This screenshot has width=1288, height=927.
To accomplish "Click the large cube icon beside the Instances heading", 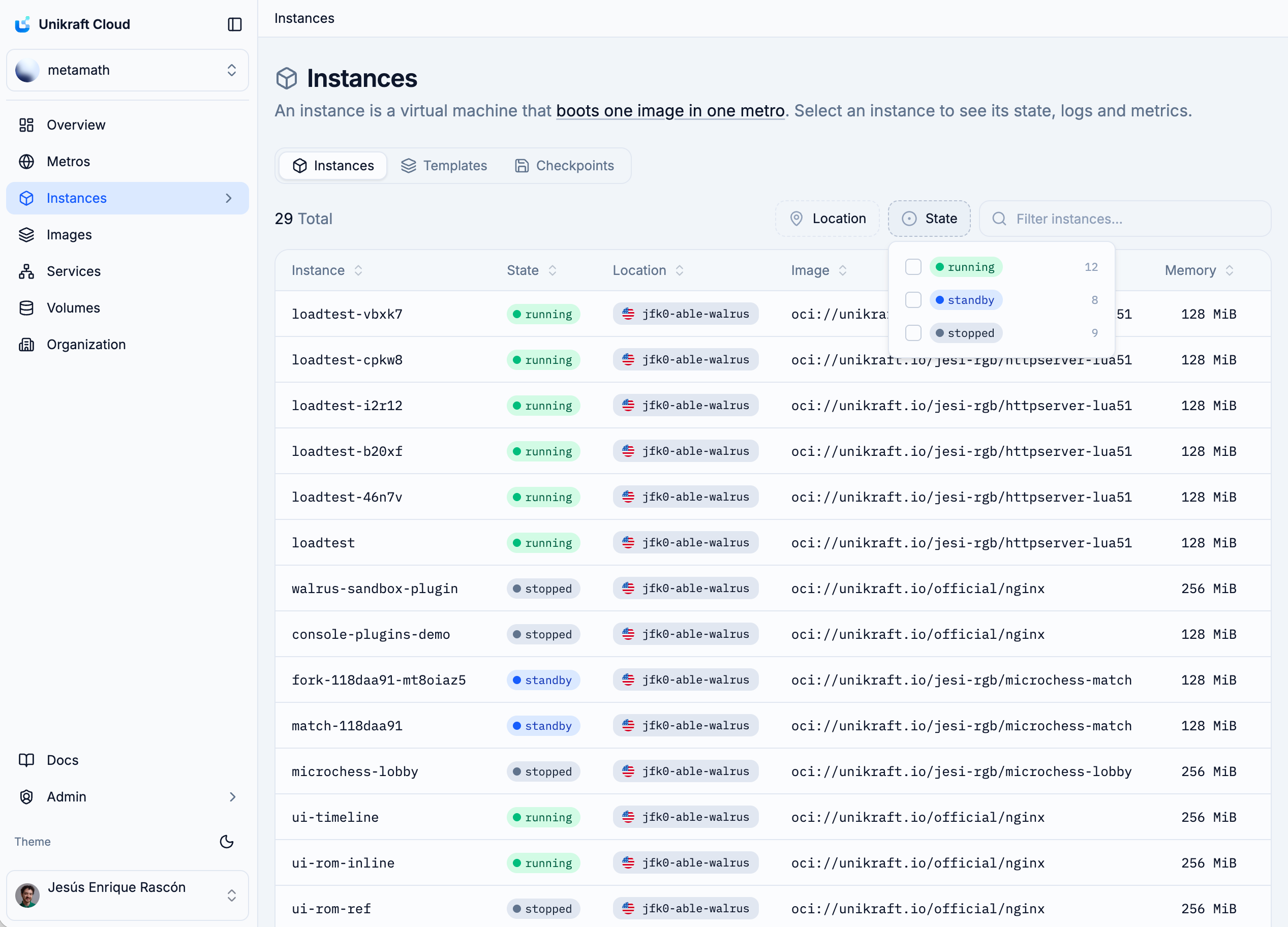I will (x=287, y=78).
